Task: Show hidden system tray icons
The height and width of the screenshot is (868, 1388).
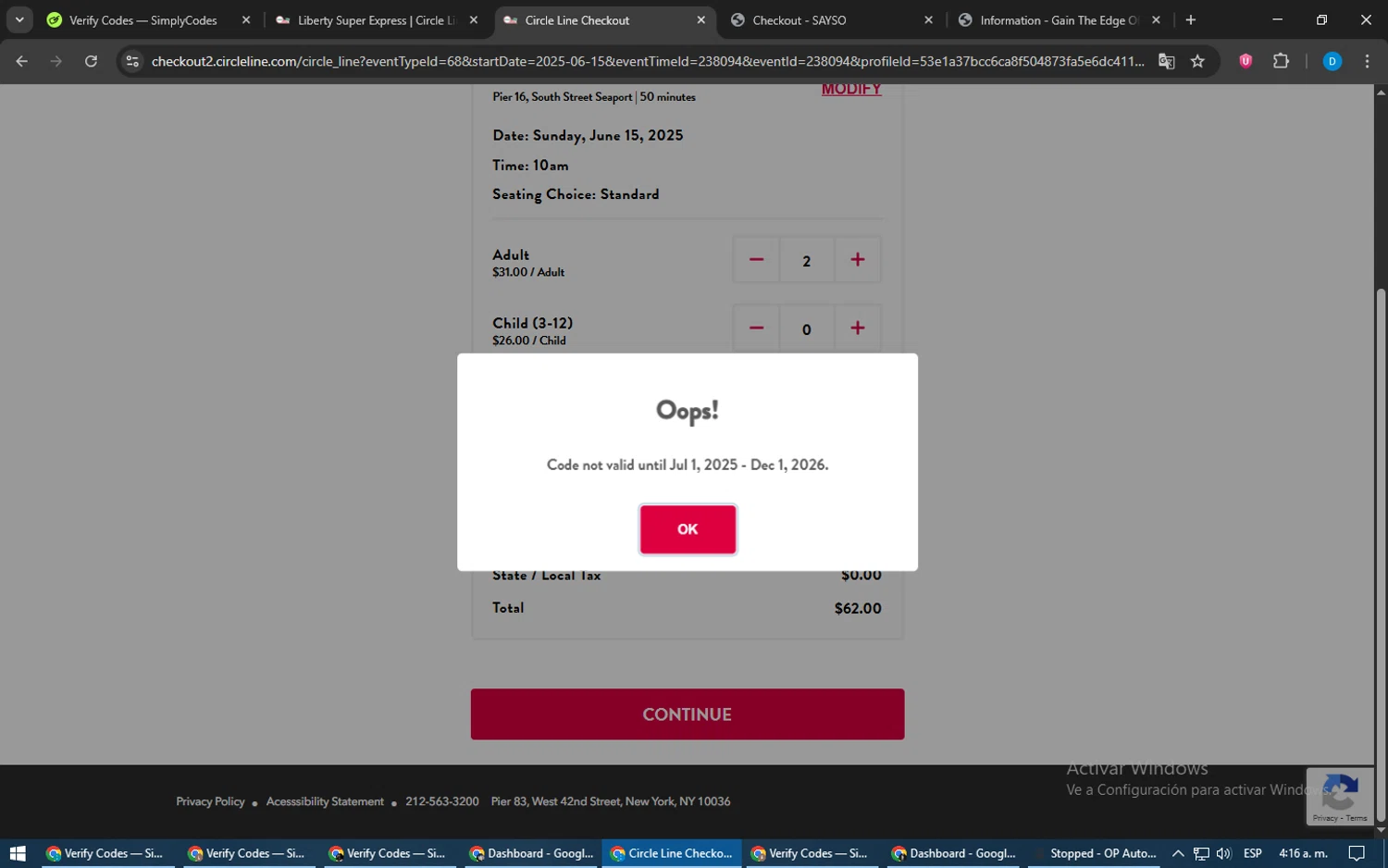Action: coord(1178,853)
